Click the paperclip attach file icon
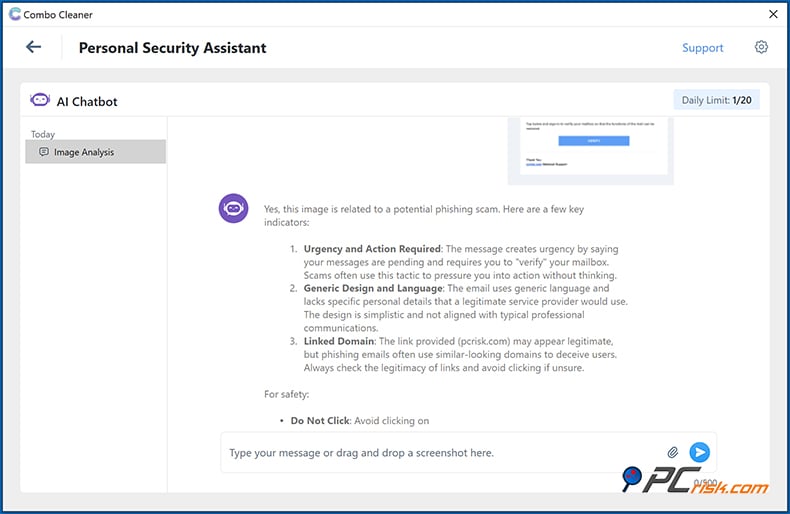This screenshot has width=790, height=514. click(673, 453)
